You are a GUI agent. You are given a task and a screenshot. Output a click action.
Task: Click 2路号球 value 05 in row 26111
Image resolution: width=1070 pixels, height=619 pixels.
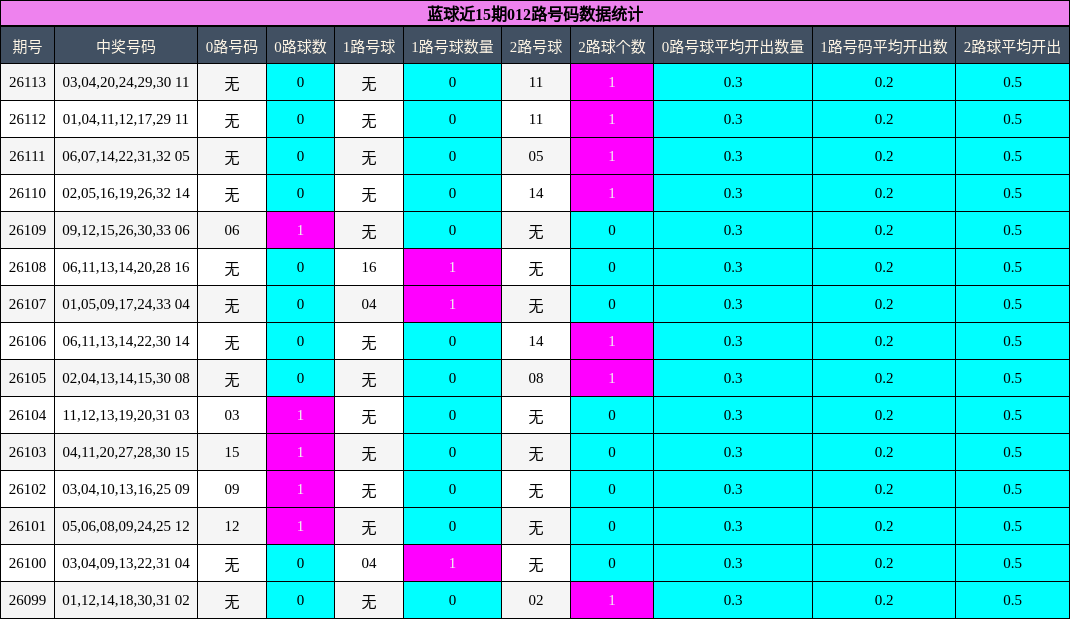[x=536, y=156]
